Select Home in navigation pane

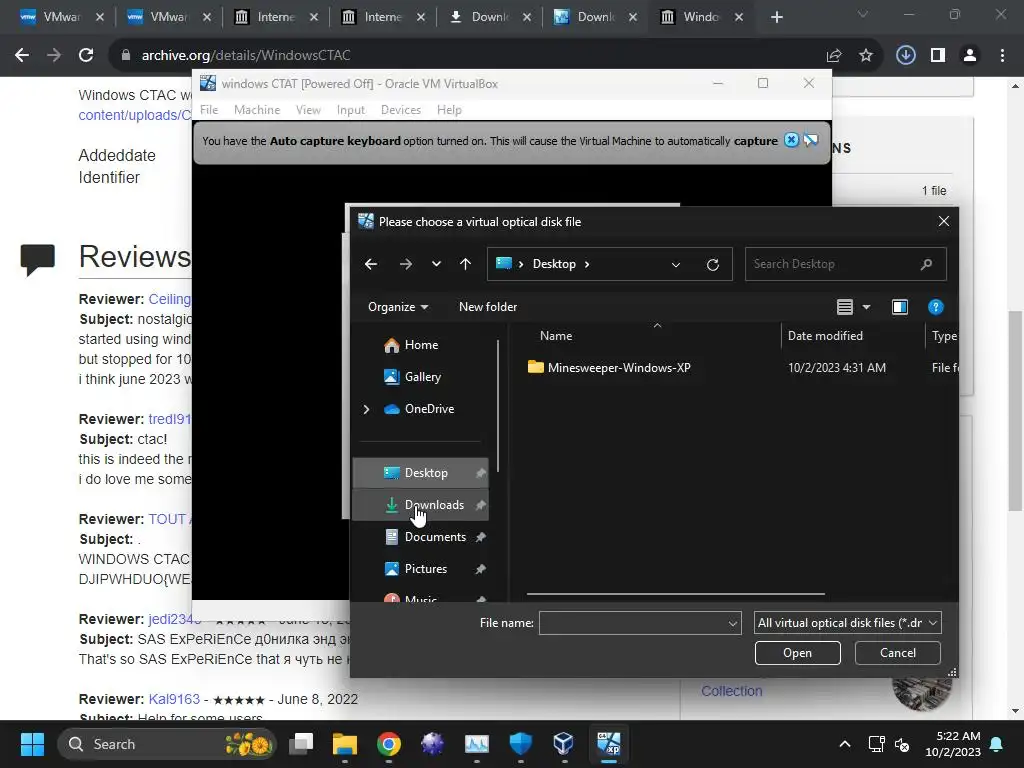click(x=421, y=345)
